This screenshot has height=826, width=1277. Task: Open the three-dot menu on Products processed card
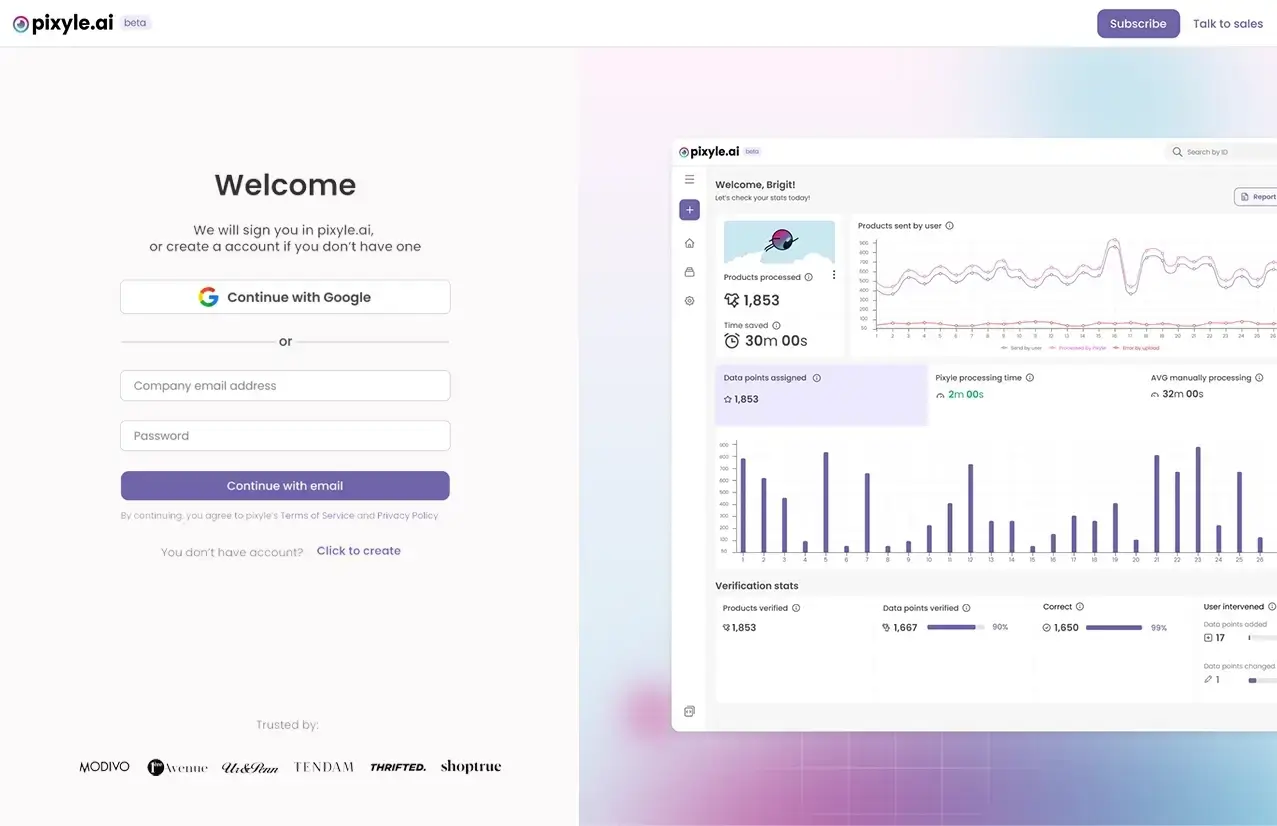tap(834, 275)
